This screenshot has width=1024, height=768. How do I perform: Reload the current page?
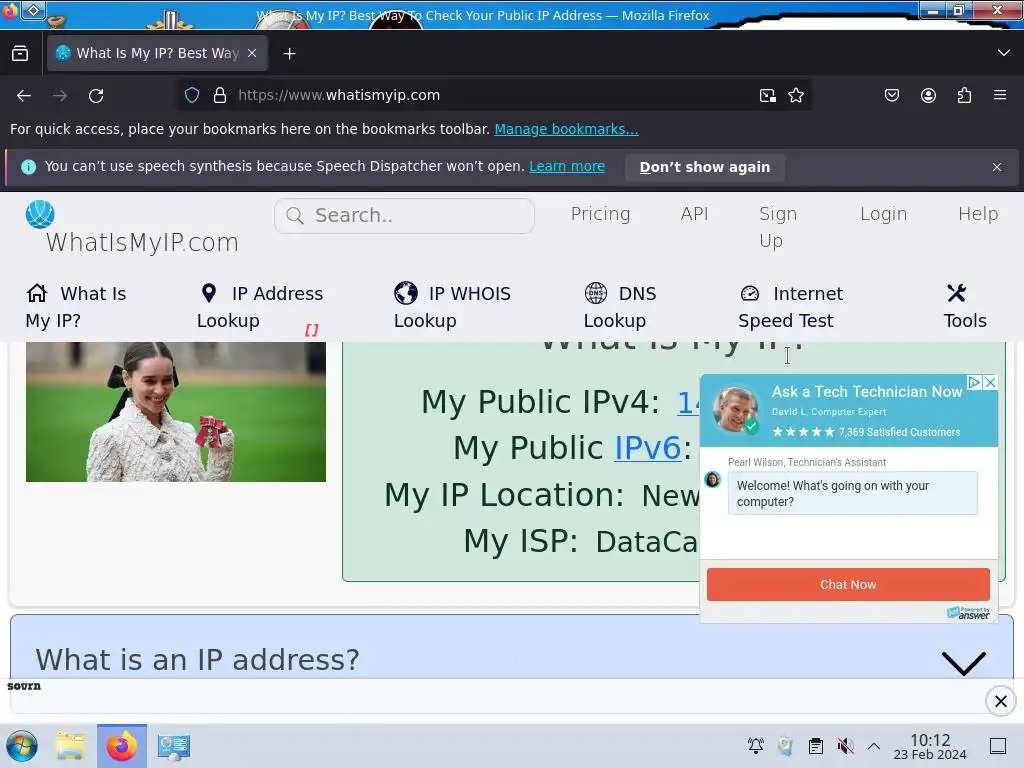tap(96, 96)
